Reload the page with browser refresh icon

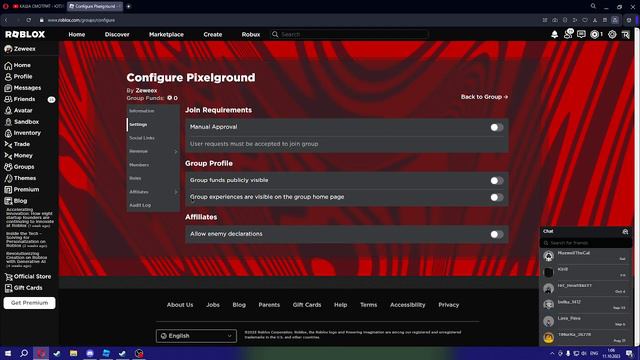pos(29,20)
